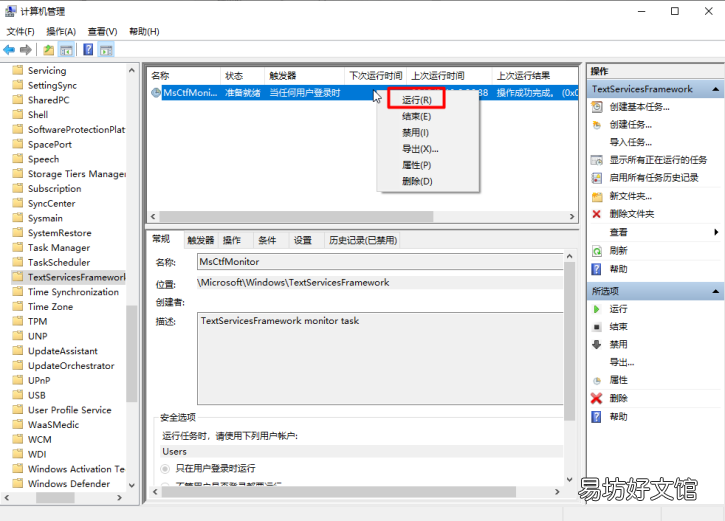This screenshot has width=725, height=521.
Task: Click the red X 删除 icon in 所选项
Action: pyautogui.click(x=596, y=398)
